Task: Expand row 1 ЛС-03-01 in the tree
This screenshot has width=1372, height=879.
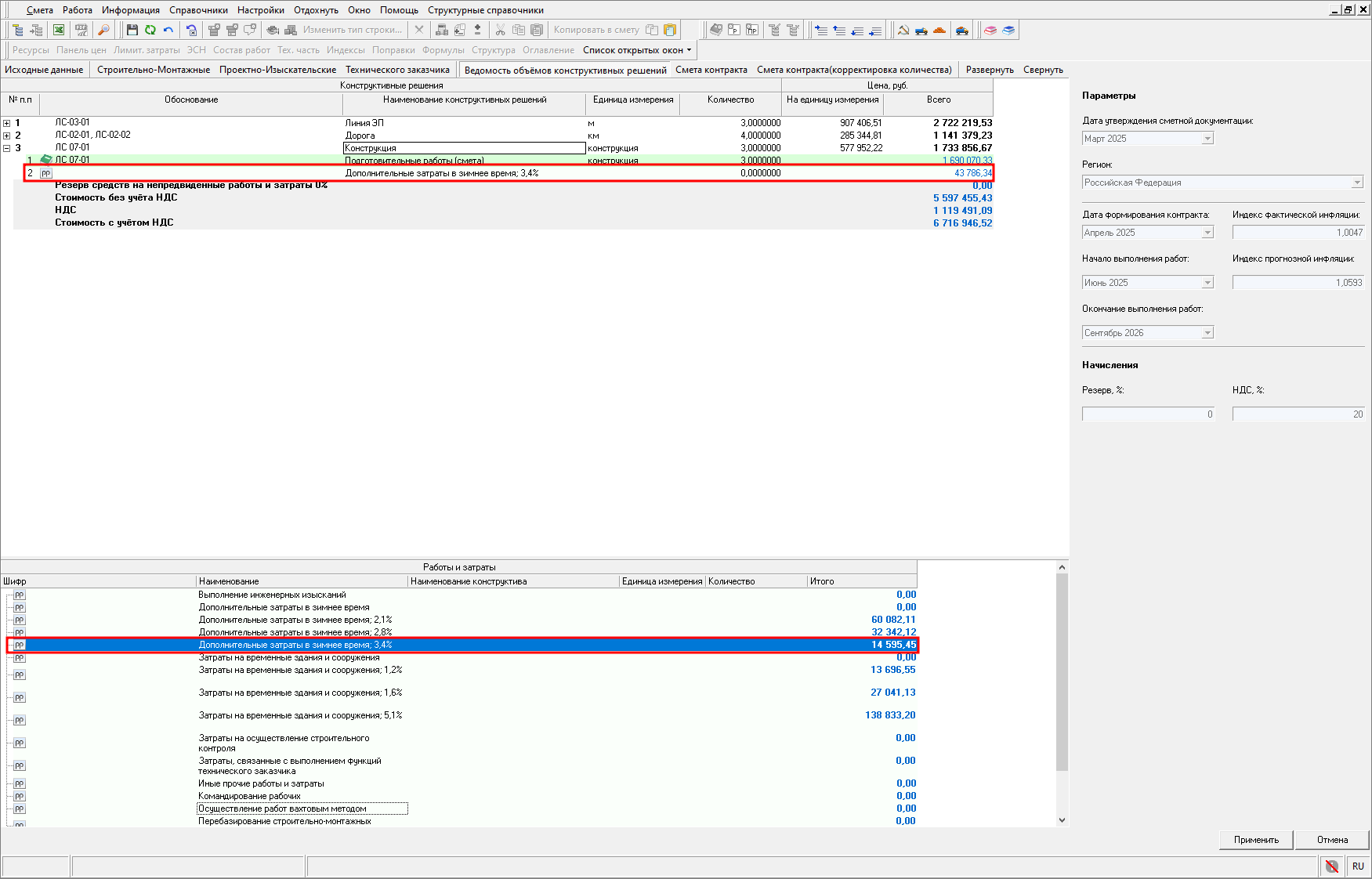Action: pyautogui.click(x=7, y=123)
